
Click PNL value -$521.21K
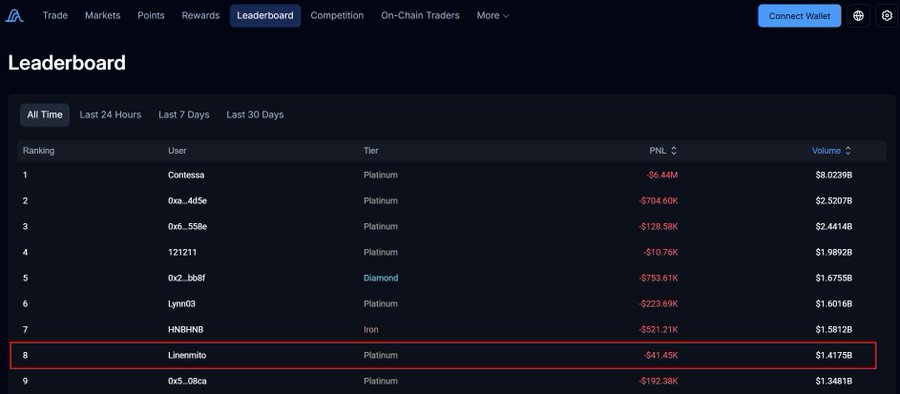click(x=658, y=330)
